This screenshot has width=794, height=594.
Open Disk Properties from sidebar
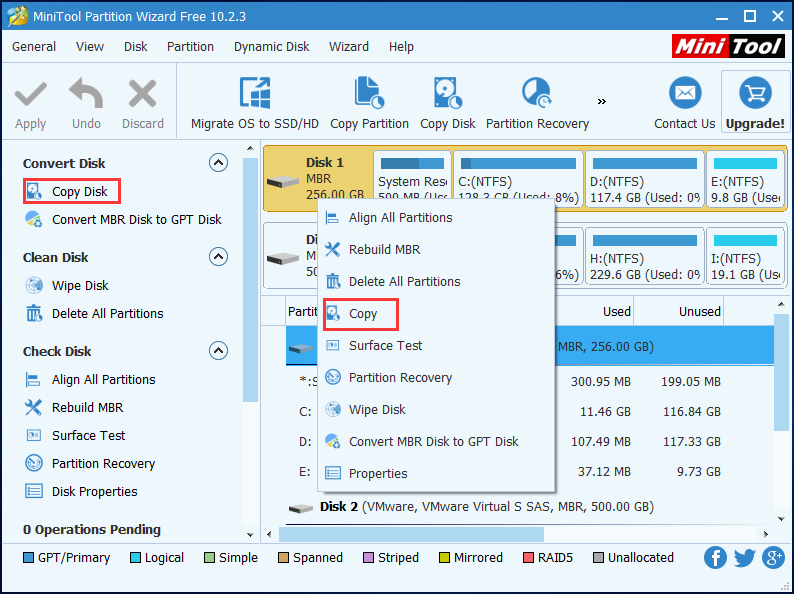click(x=81, y=491)
